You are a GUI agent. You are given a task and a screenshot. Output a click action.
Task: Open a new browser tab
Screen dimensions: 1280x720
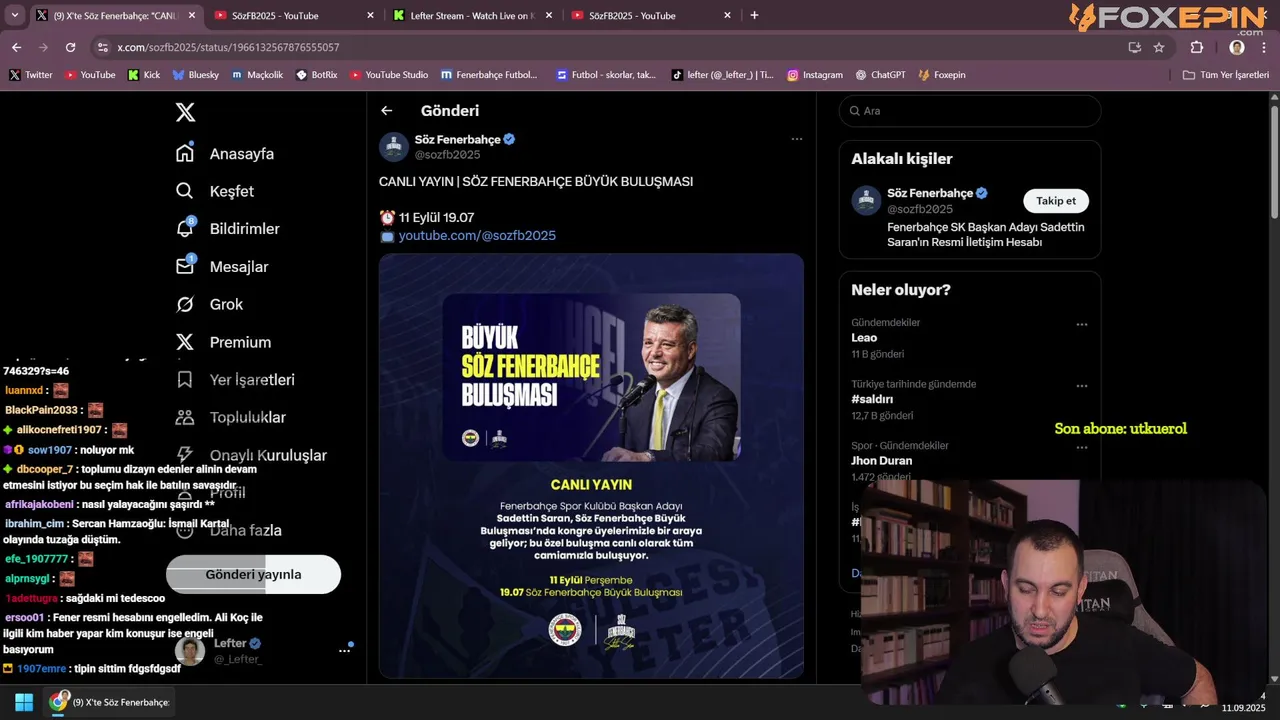754,15
